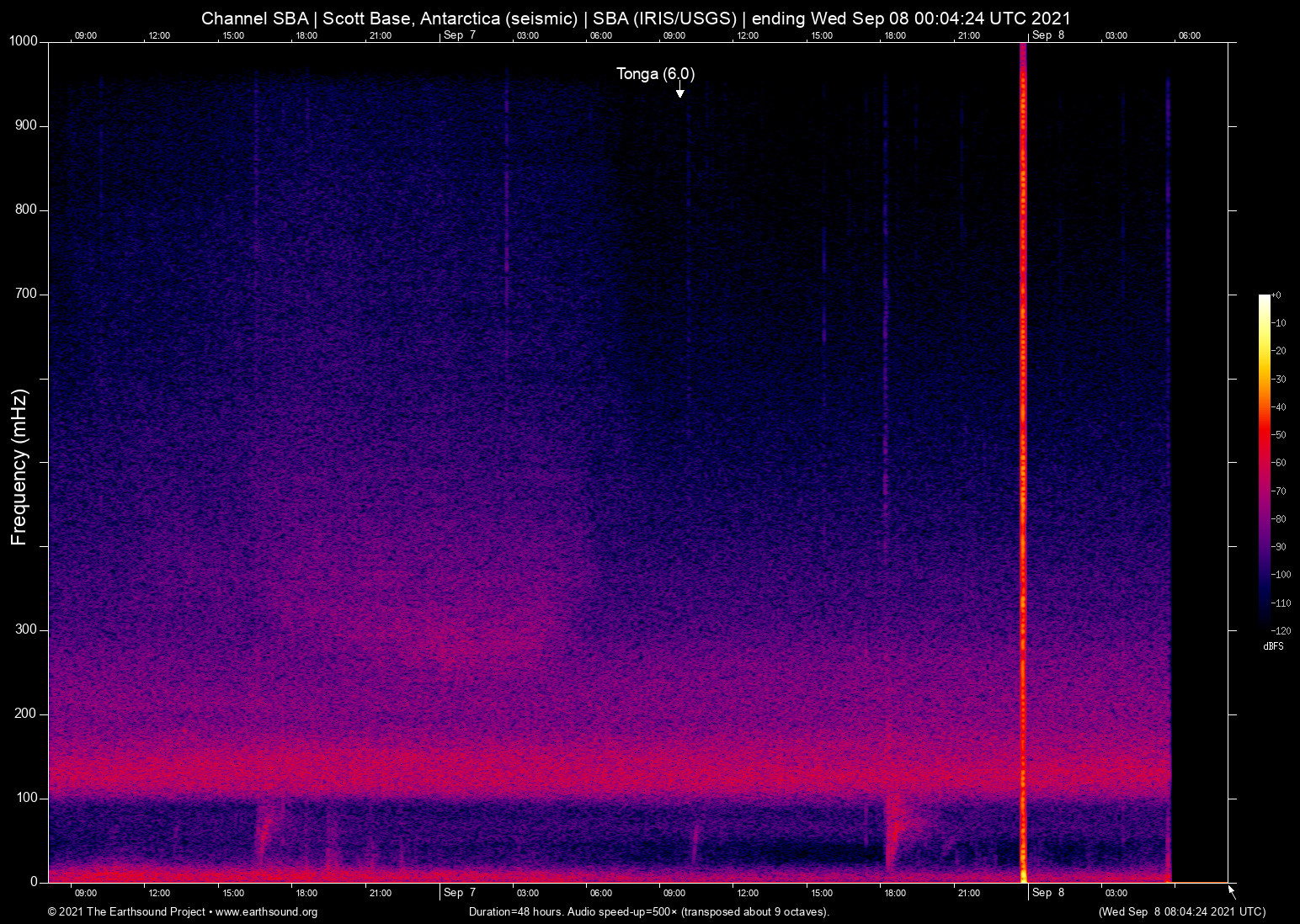
Task: Select the "Sep 7" label on the top axis
Action: 460,35
